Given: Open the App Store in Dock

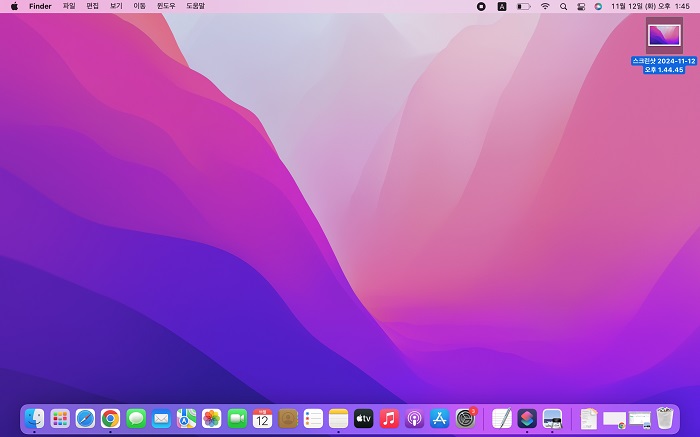Looking at the screenshot, I should 440,419.
